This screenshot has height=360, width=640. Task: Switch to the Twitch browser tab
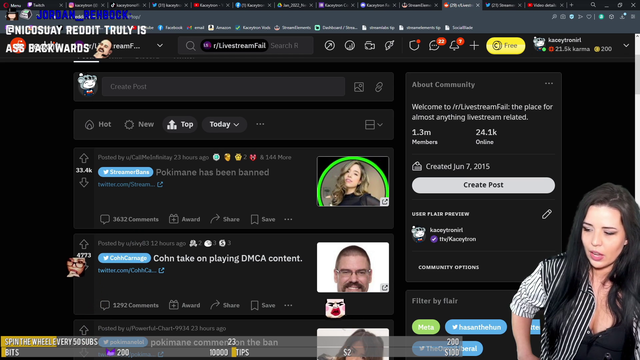(44, 5)
